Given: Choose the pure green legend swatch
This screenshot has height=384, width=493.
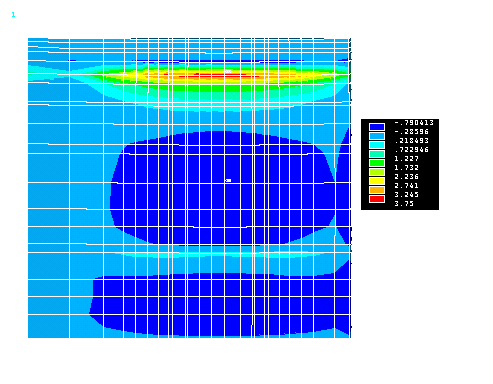Looking at the screenshot, I should pos(377,163).
